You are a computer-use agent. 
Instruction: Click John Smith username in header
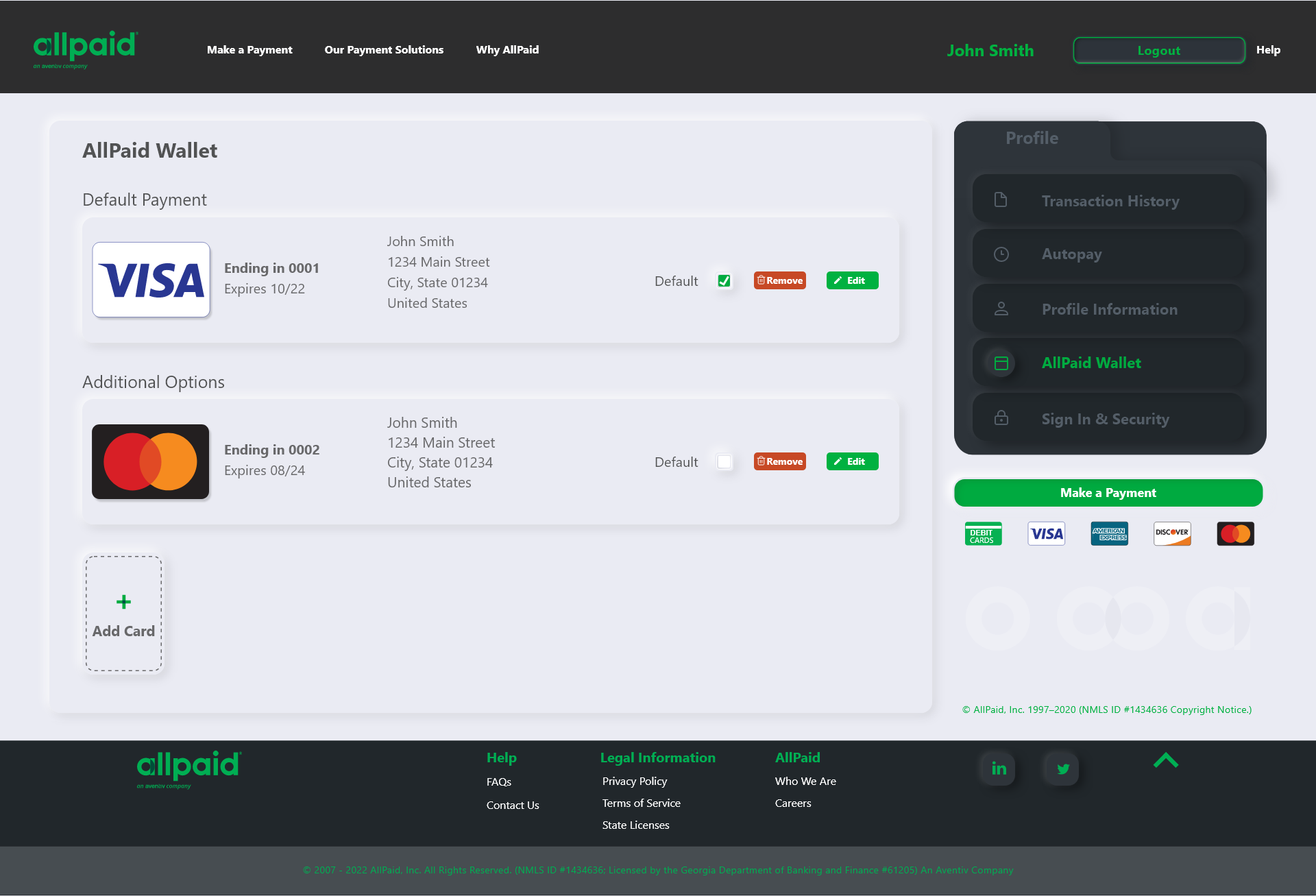(x=990, y=51)
